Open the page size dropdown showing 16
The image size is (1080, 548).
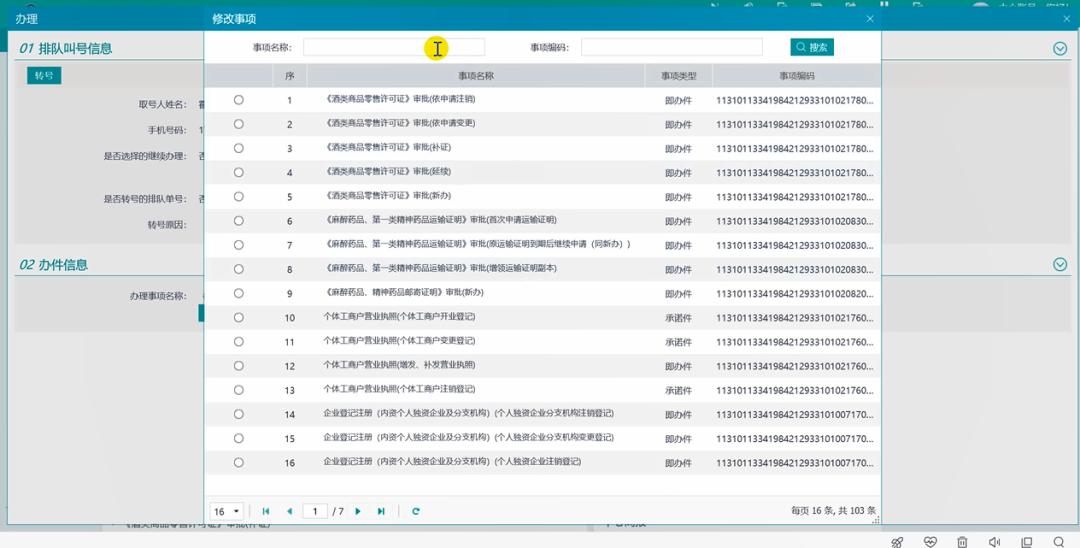[227, 511]
